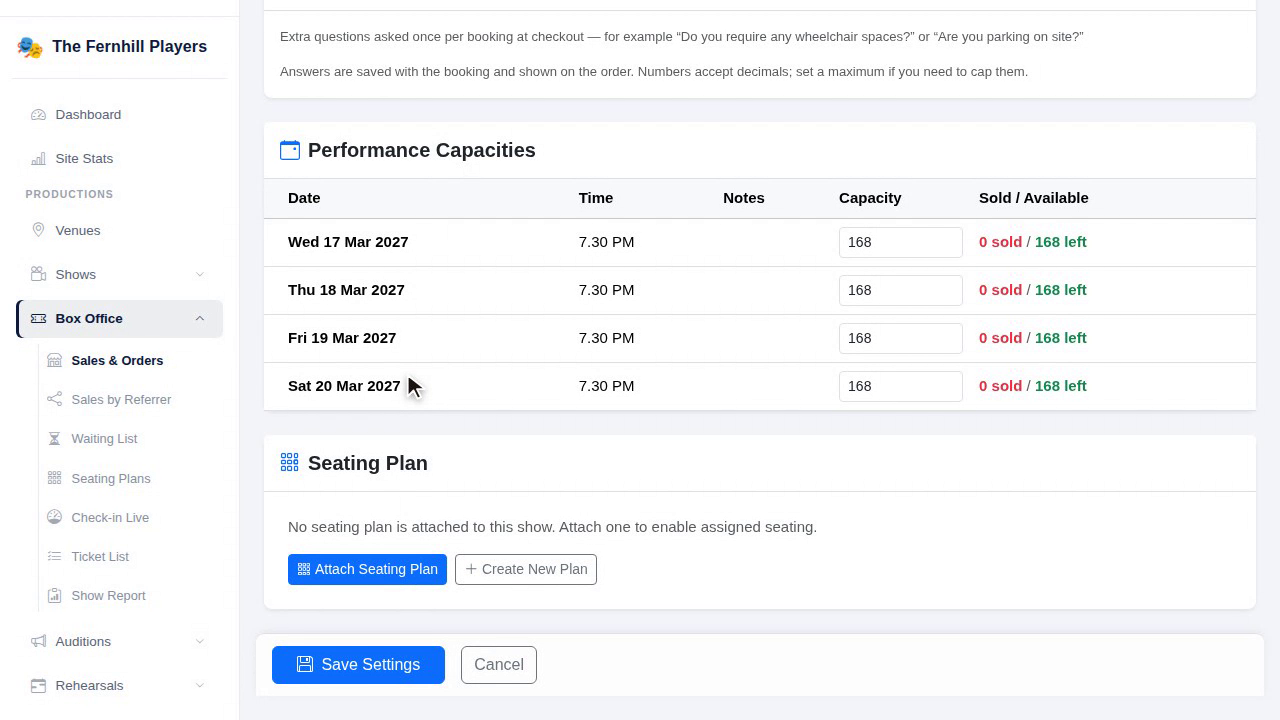Open the Dashboard menu item
This screenshot has width=1280, height=720.
119,115
